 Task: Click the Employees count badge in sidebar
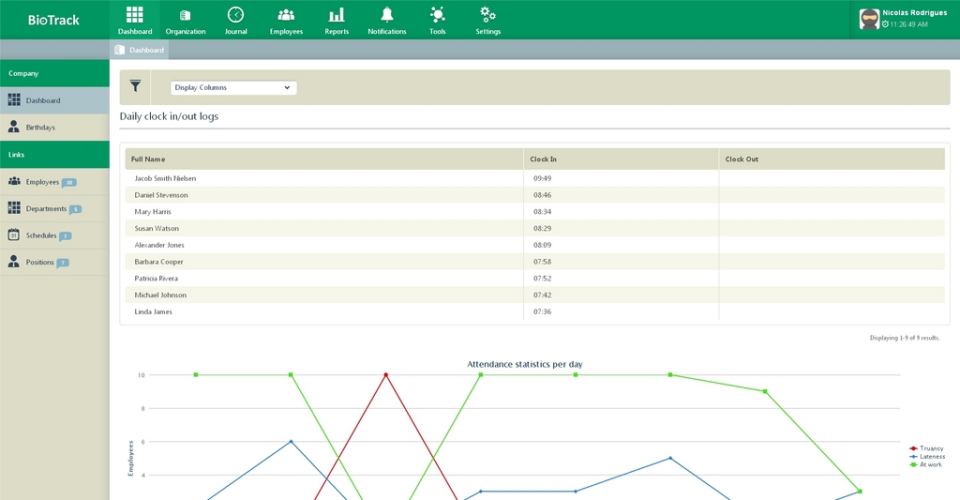click(x=69, y=182)
